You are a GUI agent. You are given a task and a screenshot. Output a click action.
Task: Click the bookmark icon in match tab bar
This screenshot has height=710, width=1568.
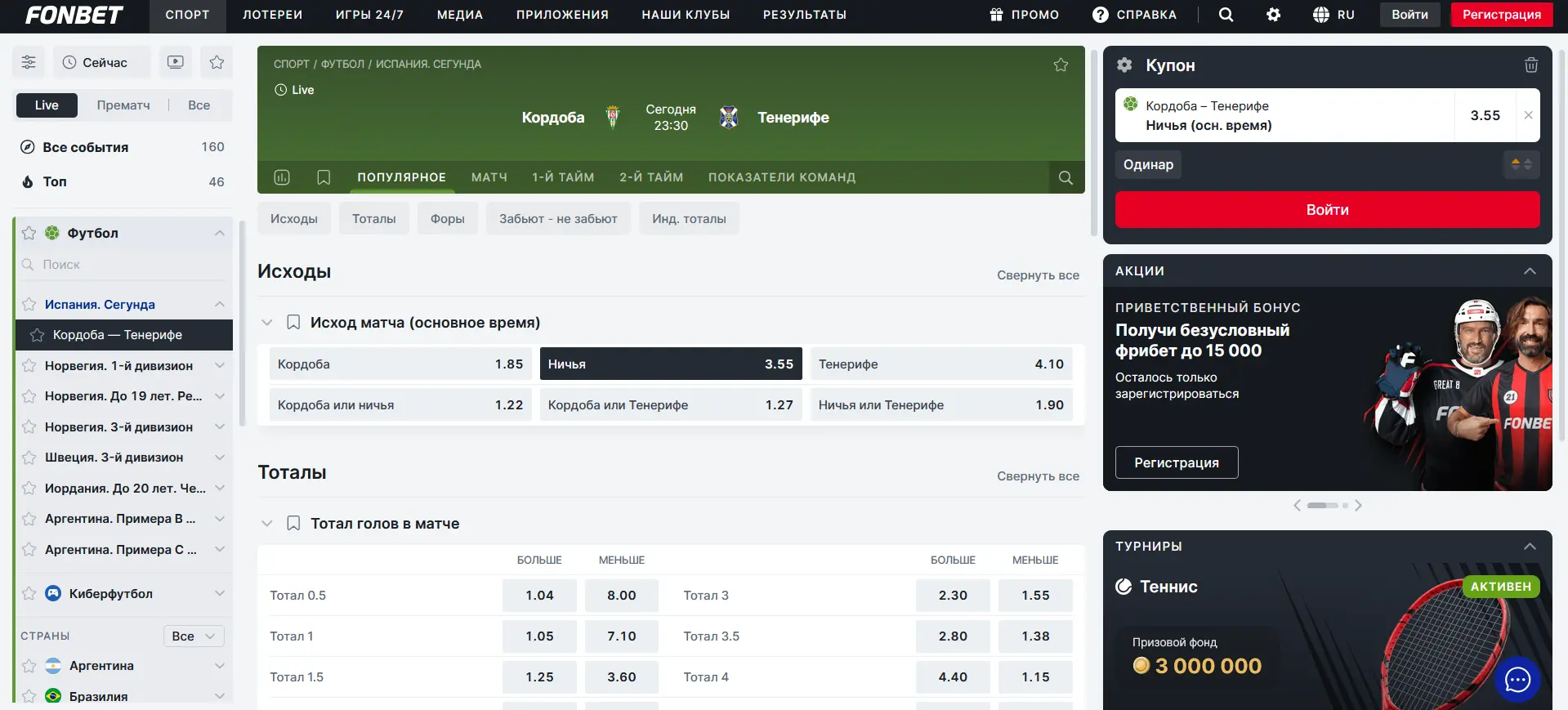pyautogui.click(x=324, y=177)
